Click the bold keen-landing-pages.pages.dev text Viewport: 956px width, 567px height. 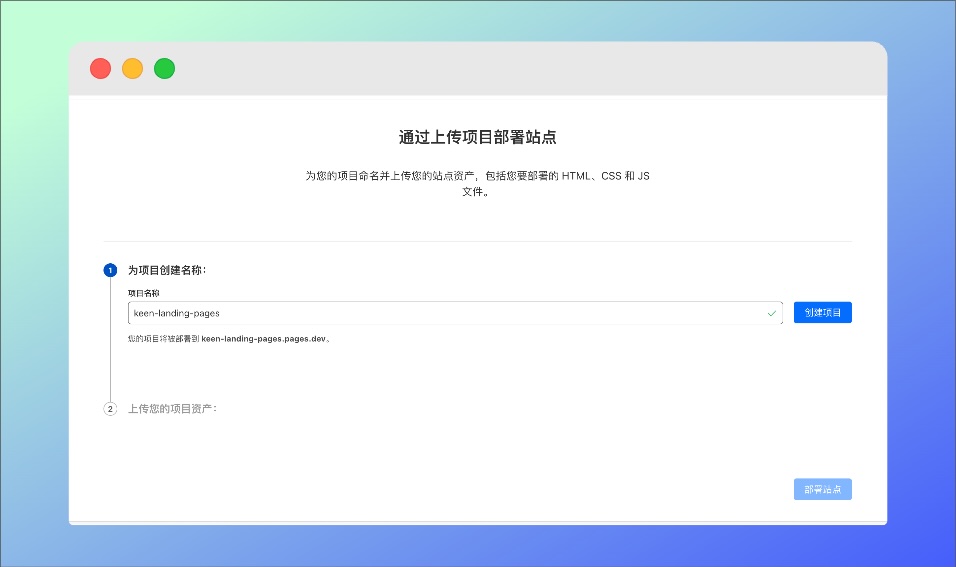click(x=264, y=338)
